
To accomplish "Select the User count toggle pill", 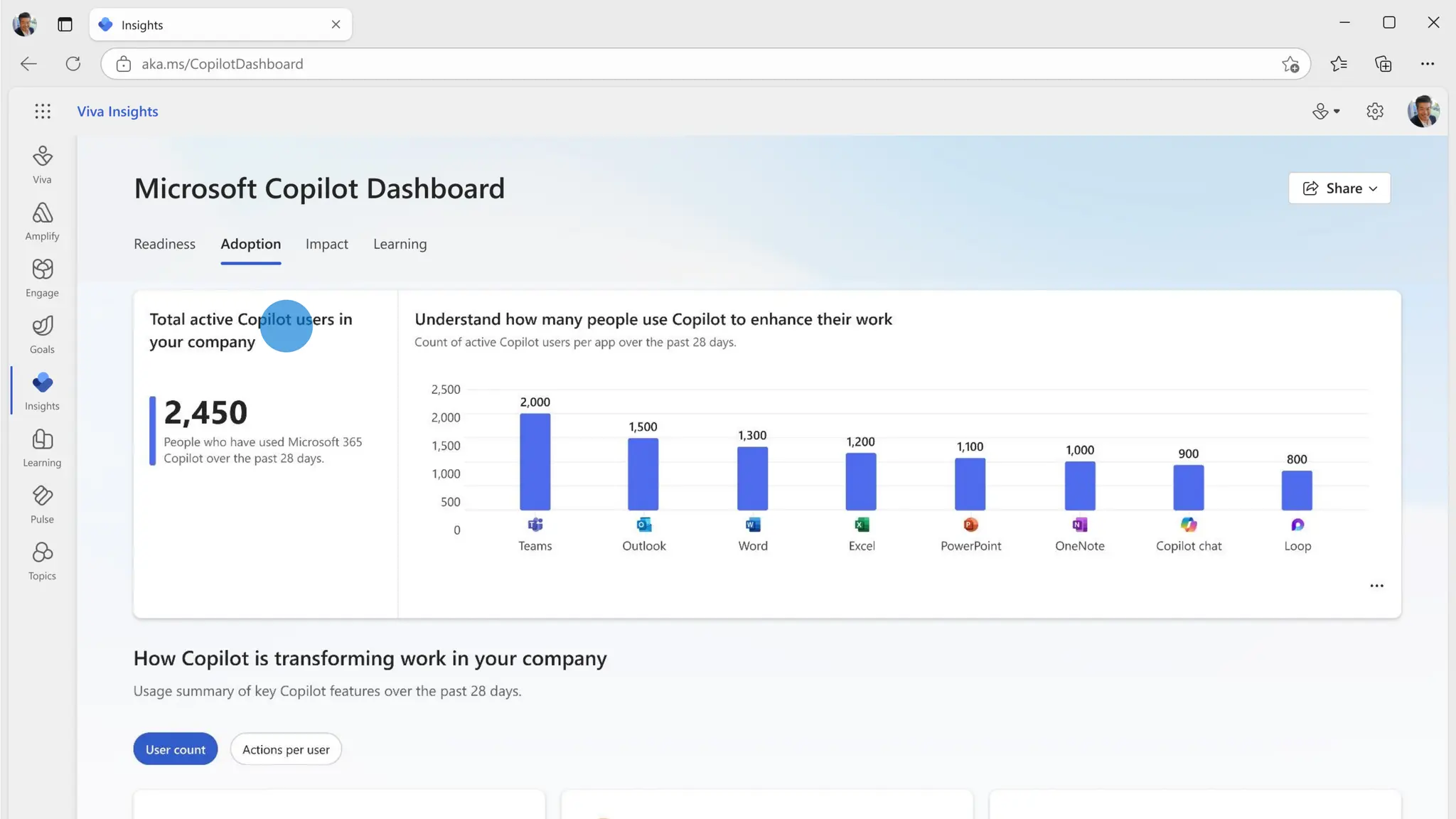I will click(175, 749).
